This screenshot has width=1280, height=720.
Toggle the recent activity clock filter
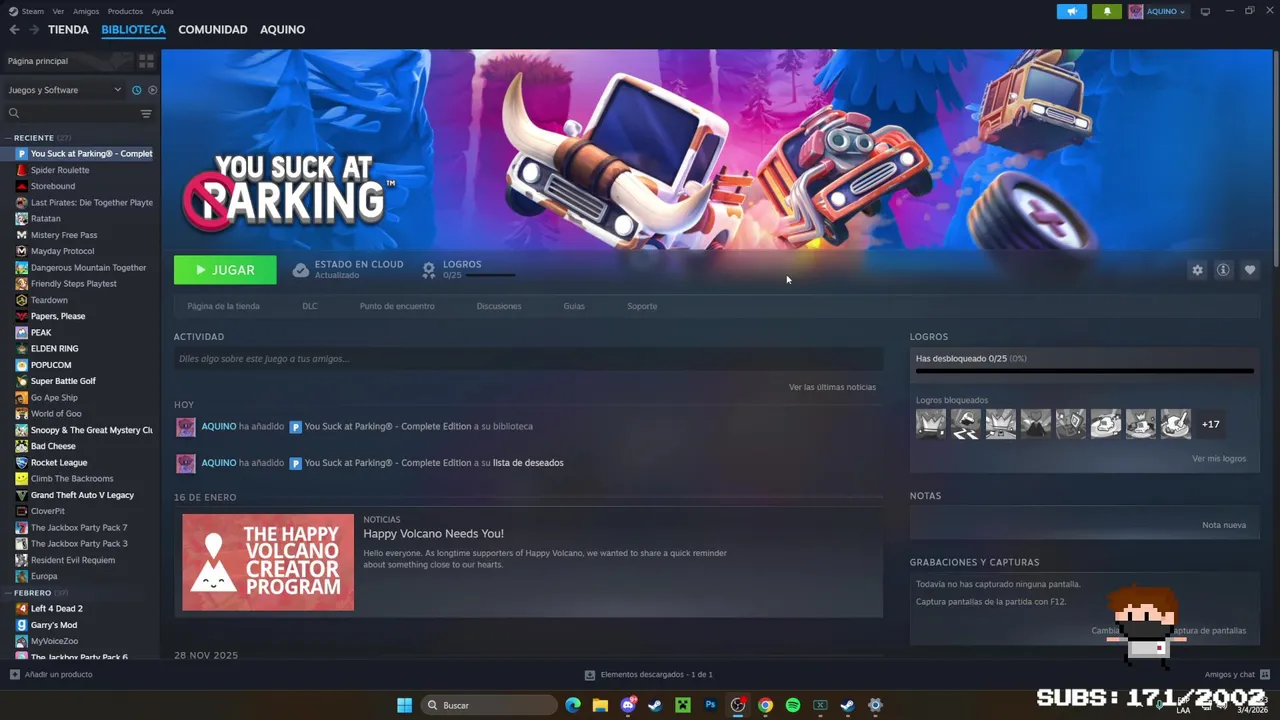(137, 90)
